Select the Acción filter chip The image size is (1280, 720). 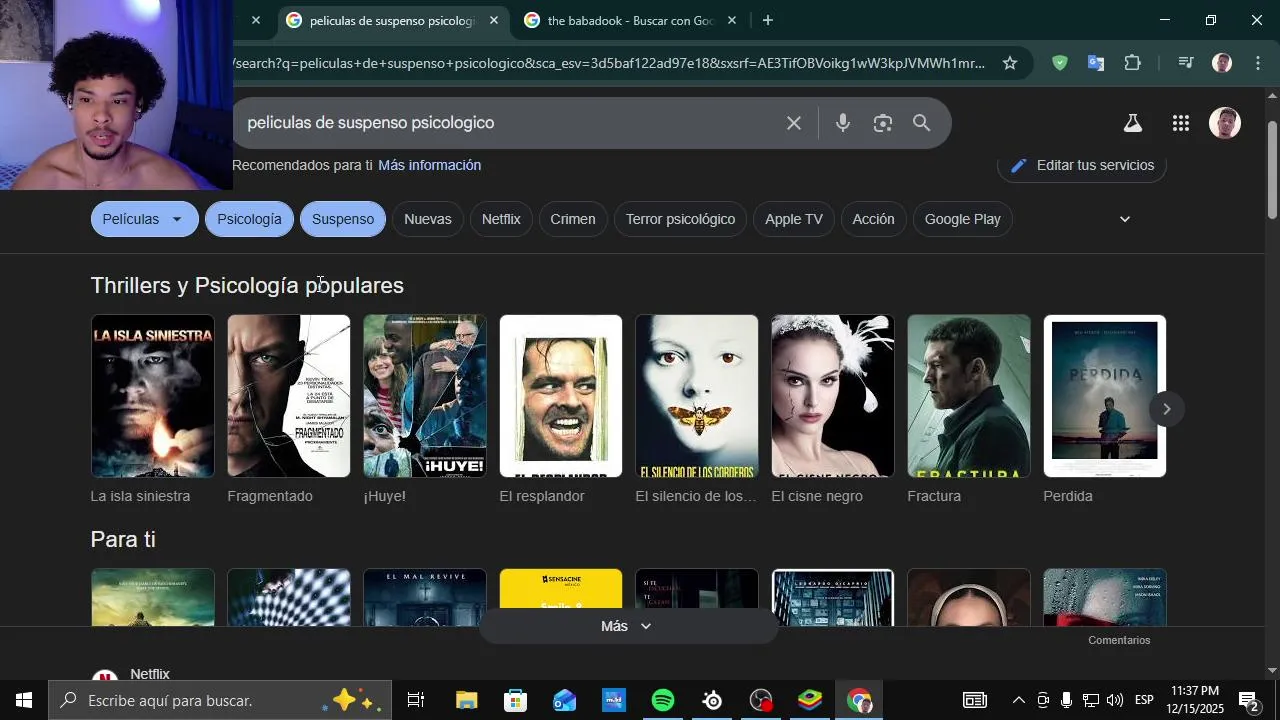coord(874,219)
